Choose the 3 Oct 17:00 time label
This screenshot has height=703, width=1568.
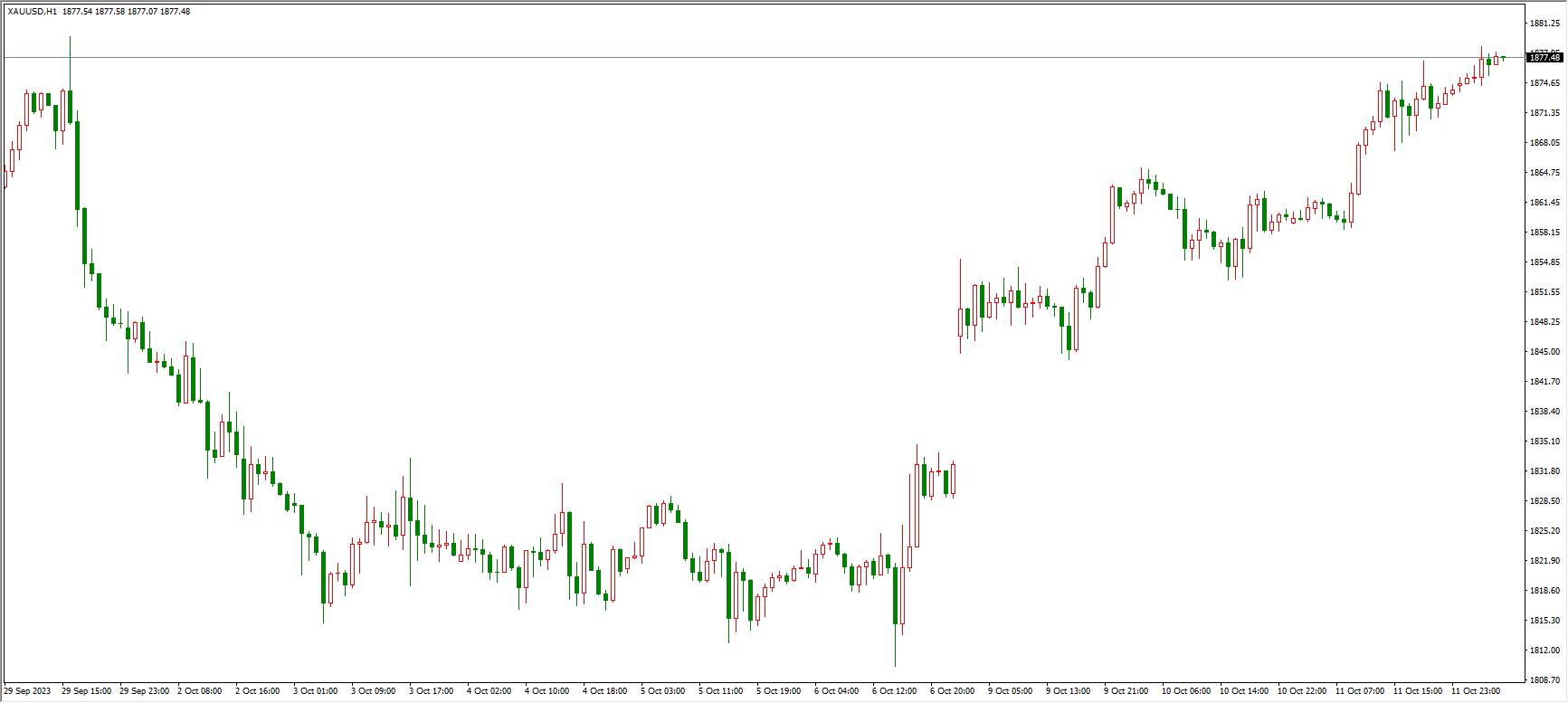432,692
